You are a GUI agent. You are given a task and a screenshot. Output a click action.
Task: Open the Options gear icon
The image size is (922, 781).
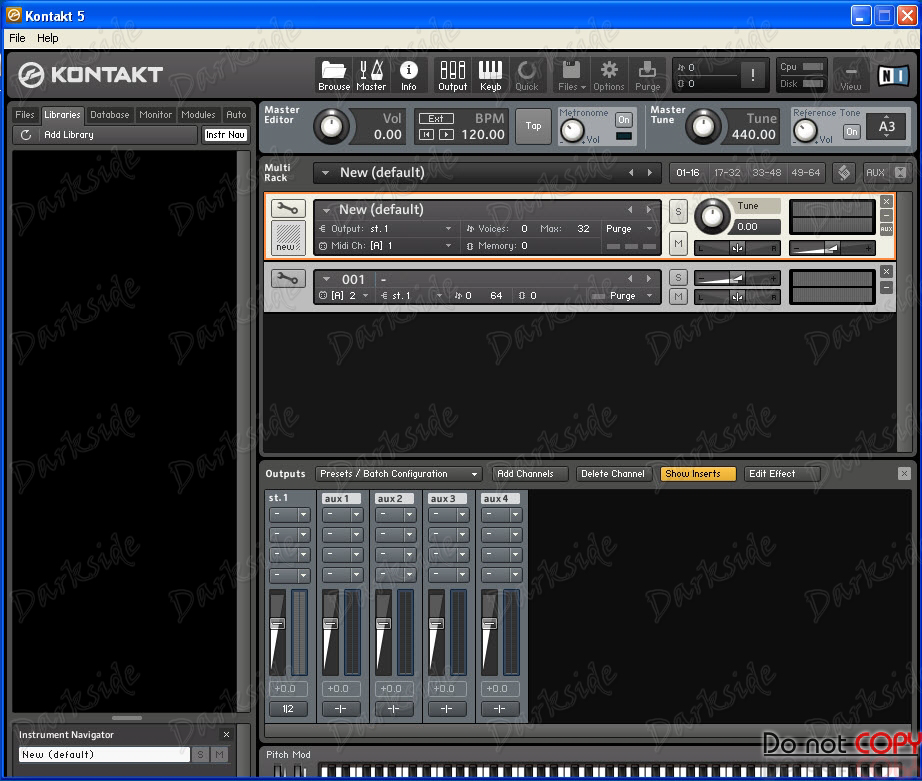tap(609, 75)
